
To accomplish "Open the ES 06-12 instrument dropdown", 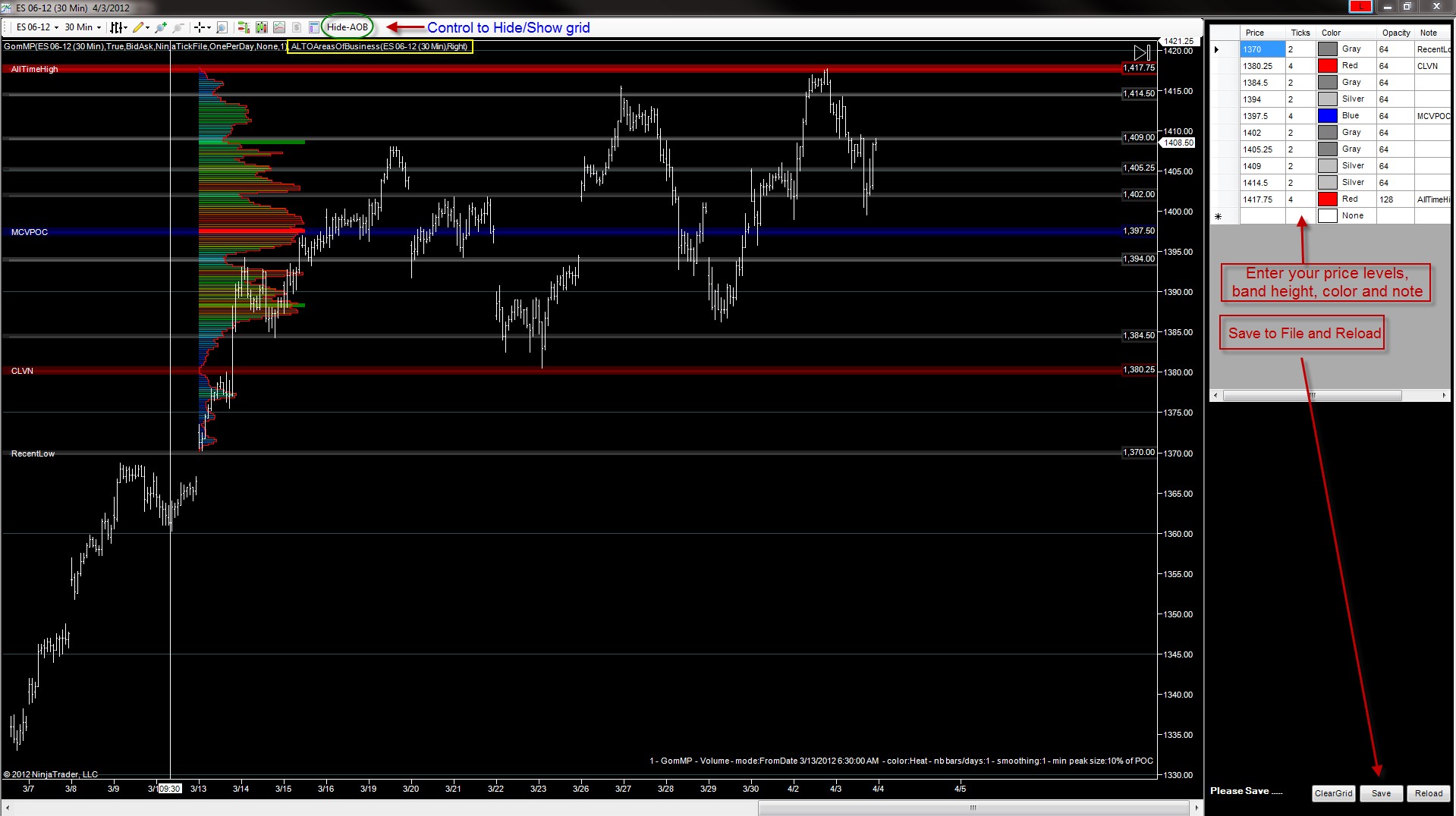I will [37, 27].
